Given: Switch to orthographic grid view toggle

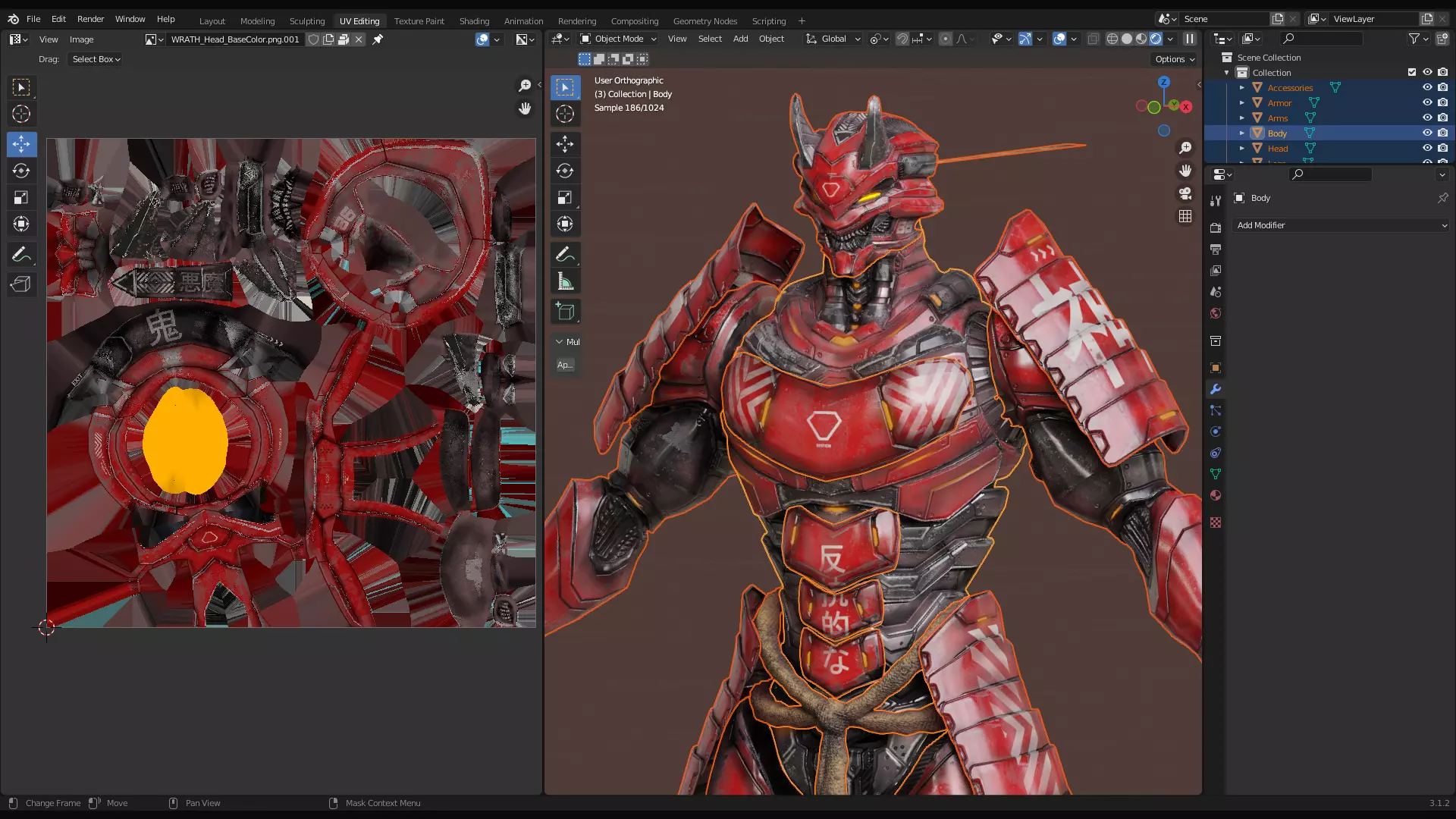Looking at the screenshot, I should tap(1185, 216).
